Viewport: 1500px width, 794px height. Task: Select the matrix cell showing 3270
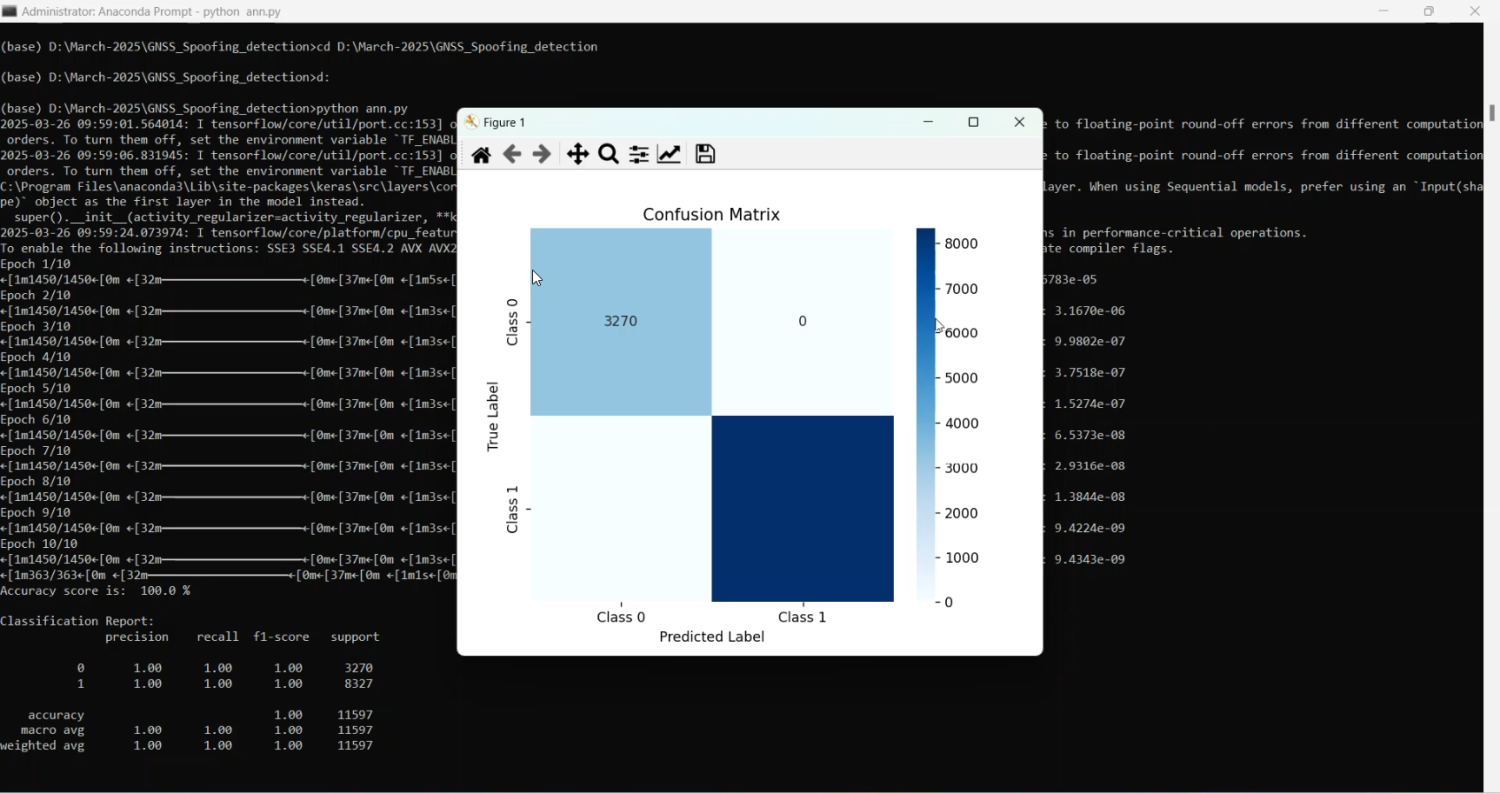620,320
